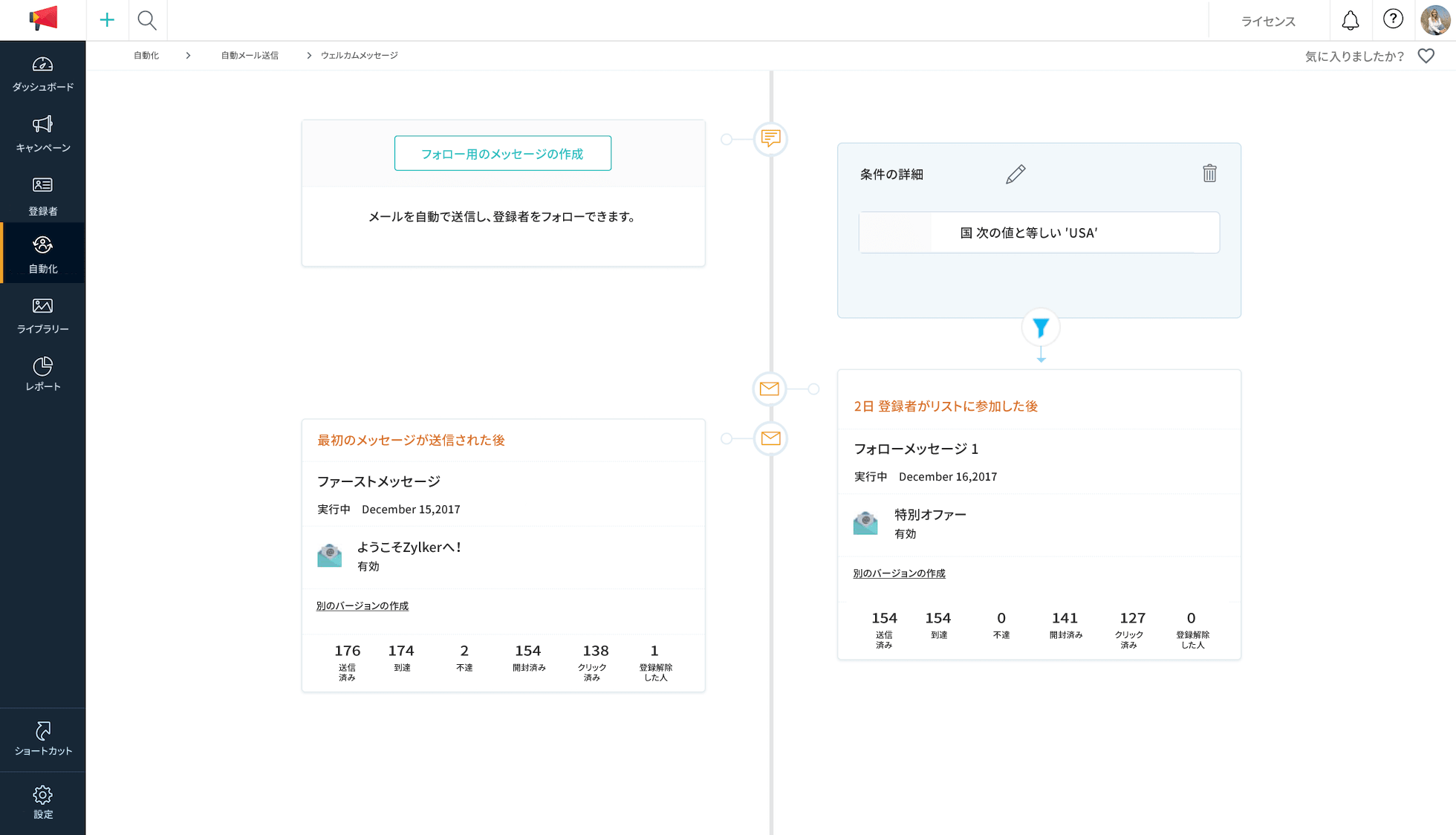Viewport: 1456px width, 835px height.
Task: Click 条件の詳細 heading
Action: pyautogui.click(x=891, y=174)
